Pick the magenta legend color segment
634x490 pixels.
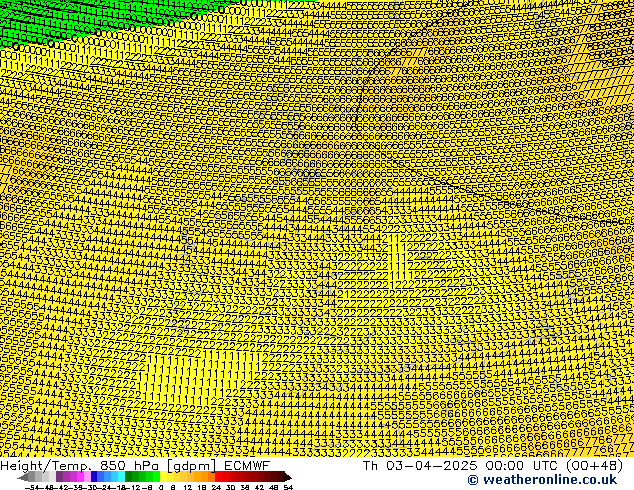tap(80, 477)
